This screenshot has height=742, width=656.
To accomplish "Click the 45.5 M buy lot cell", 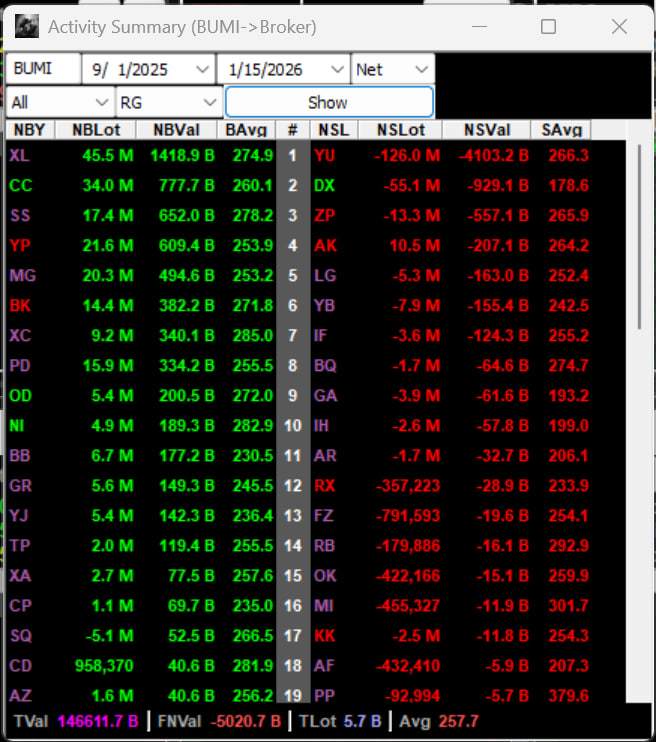I will point(108,155).
